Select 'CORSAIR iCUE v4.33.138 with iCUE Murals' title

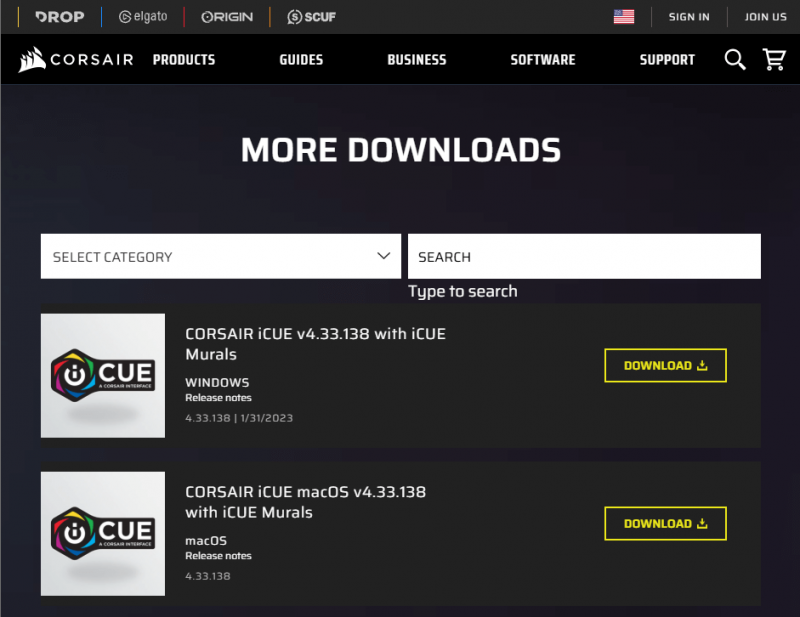coord(315,344)
